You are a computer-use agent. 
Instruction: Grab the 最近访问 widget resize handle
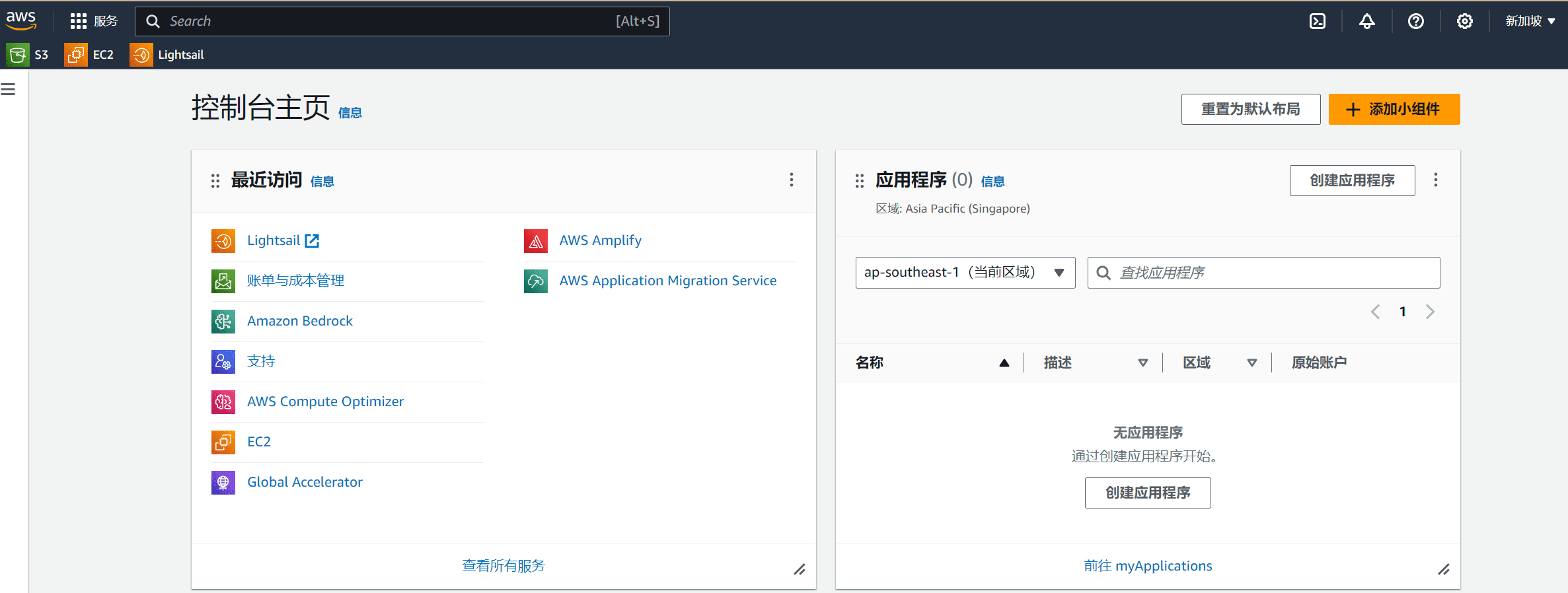(800, 569)
